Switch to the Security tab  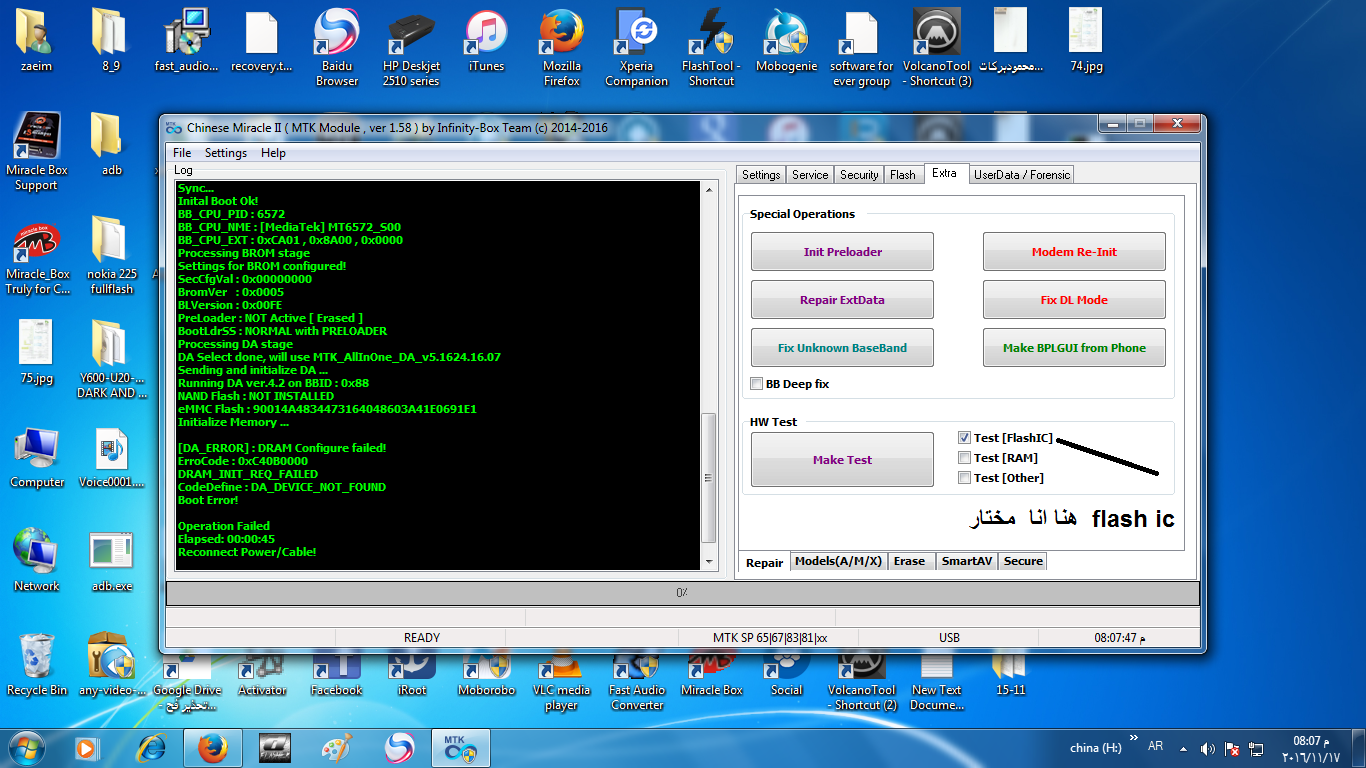pos(859,175)
